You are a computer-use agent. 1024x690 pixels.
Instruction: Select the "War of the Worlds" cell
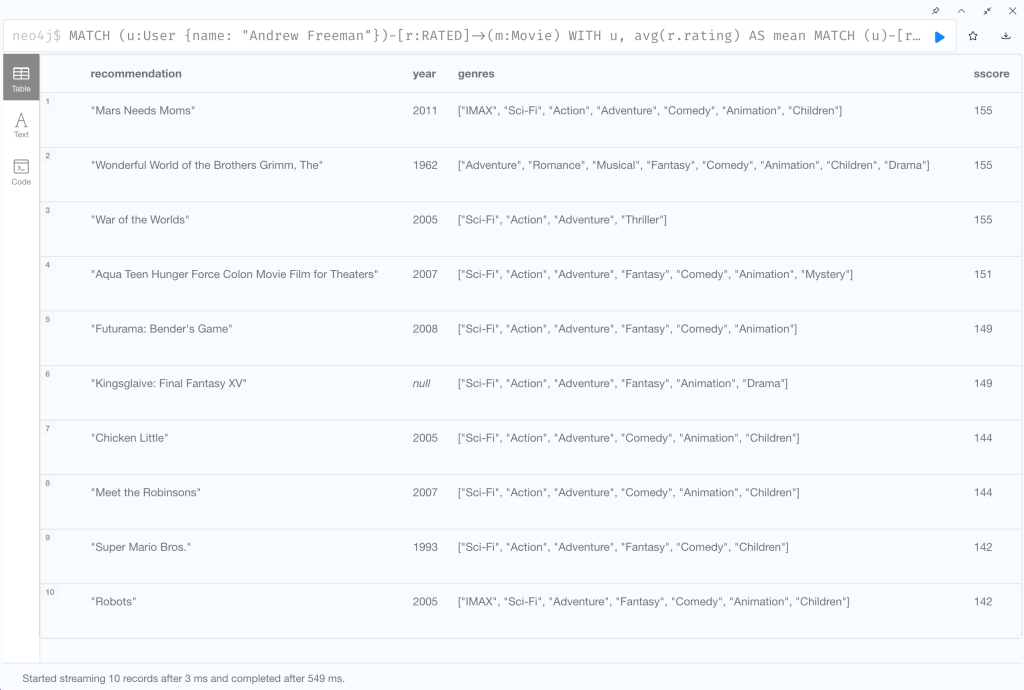tap(140, 220)
